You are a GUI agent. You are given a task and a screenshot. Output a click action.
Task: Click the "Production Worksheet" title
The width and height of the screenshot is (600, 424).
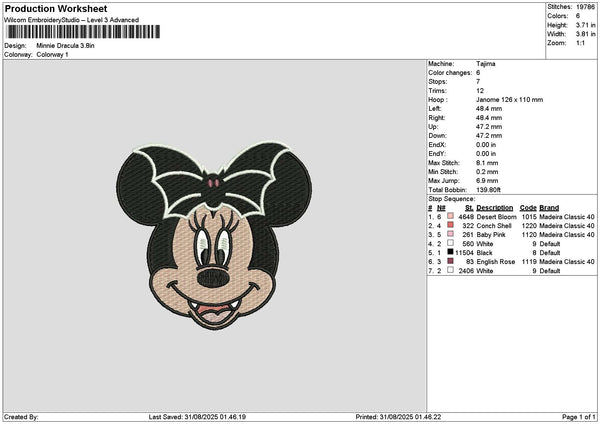click(56, 9)
